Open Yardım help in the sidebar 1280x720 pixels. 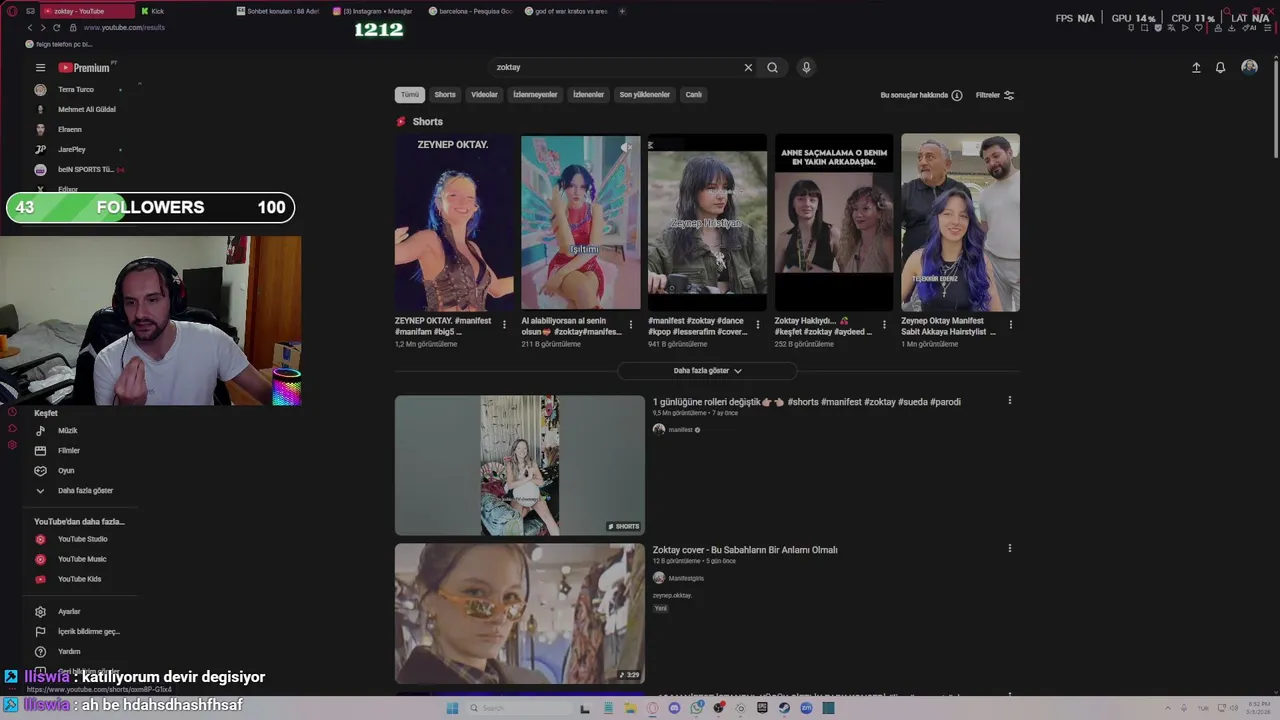[69, 652]
